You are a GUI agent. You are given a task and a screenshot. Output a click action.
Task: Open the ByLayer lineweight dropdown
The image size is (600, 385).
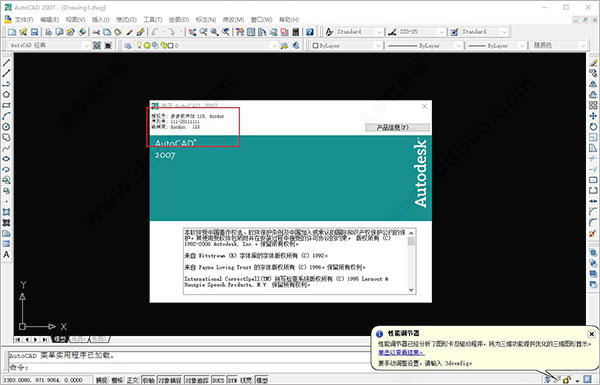point(522,46)
